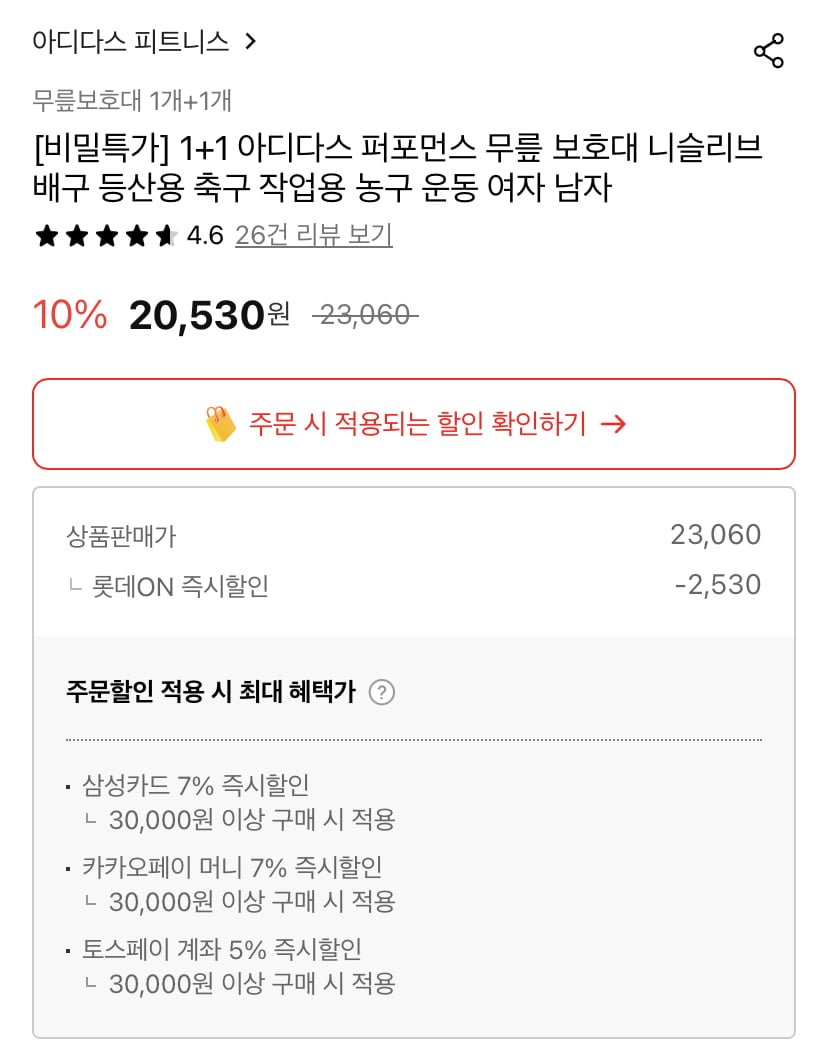This screenshot has height=1052, width=828.
Task: Tap the share icon
Action: (x=768, y=52)
